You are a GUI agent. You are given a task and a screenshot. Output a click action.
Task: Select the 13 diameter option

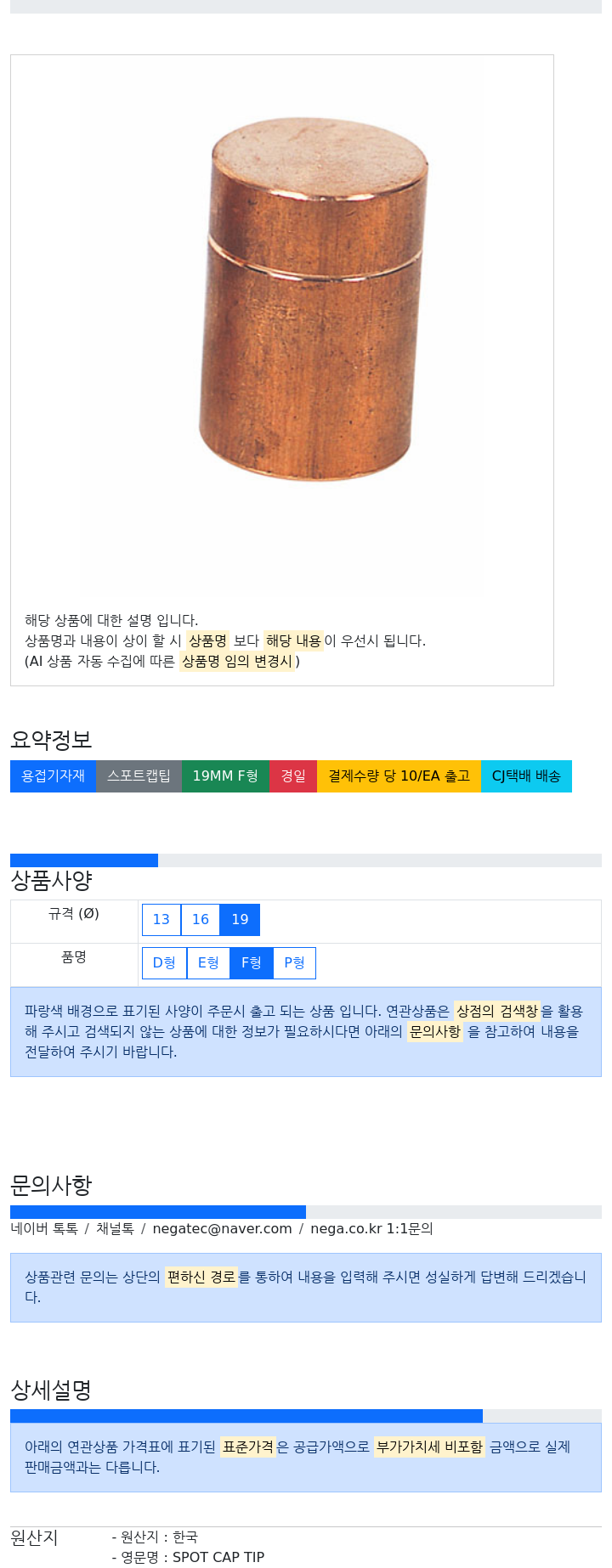161,919
